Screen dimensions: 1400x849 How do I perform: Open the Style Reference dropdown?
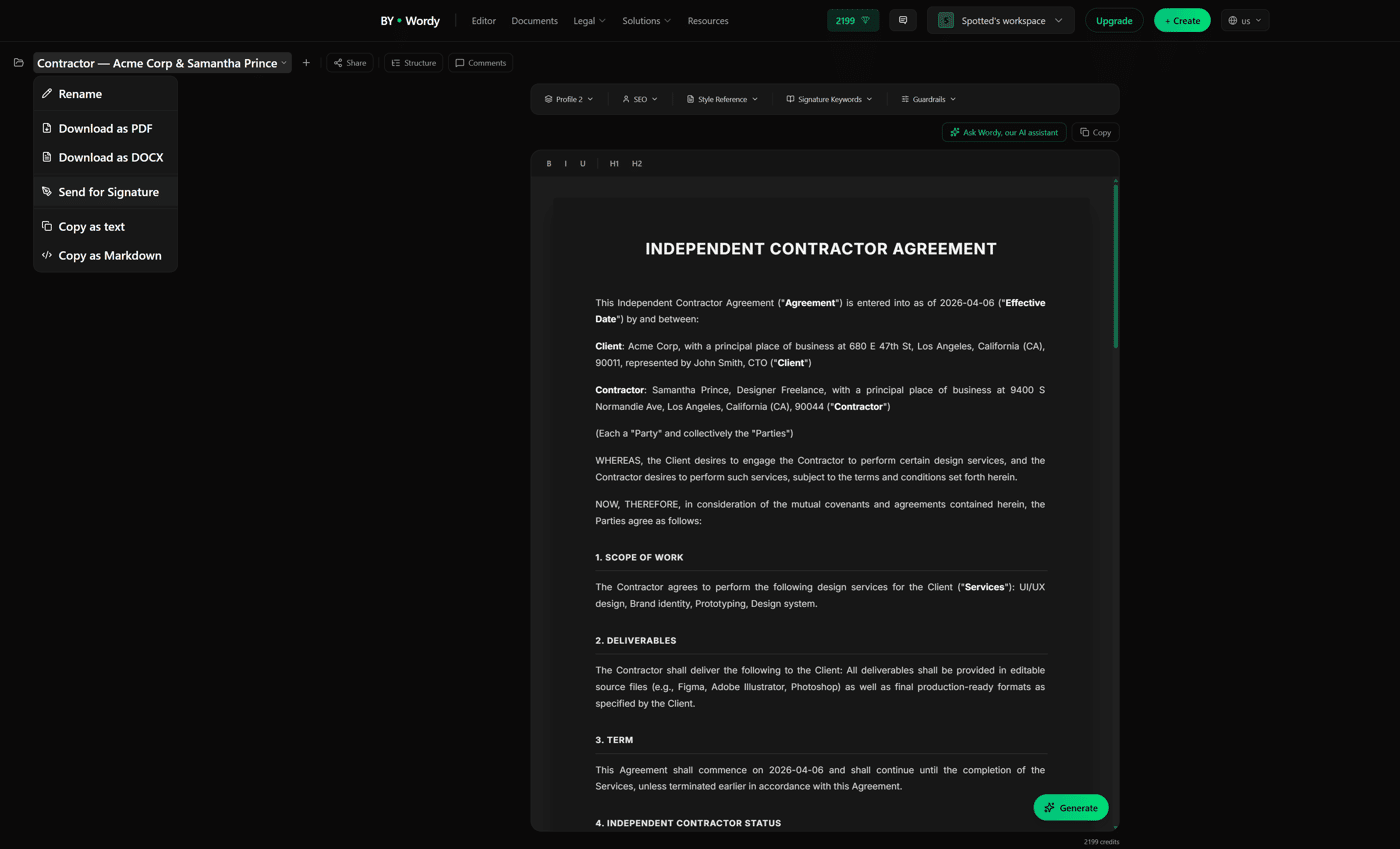pyautogui.click(x=722, y=99)
